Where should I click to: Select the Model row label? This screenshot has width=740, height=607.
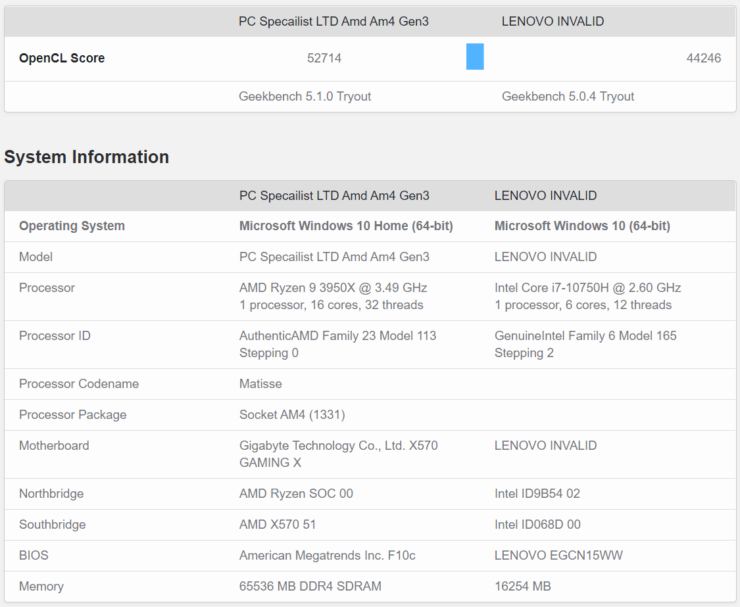[x=36, y=257]
